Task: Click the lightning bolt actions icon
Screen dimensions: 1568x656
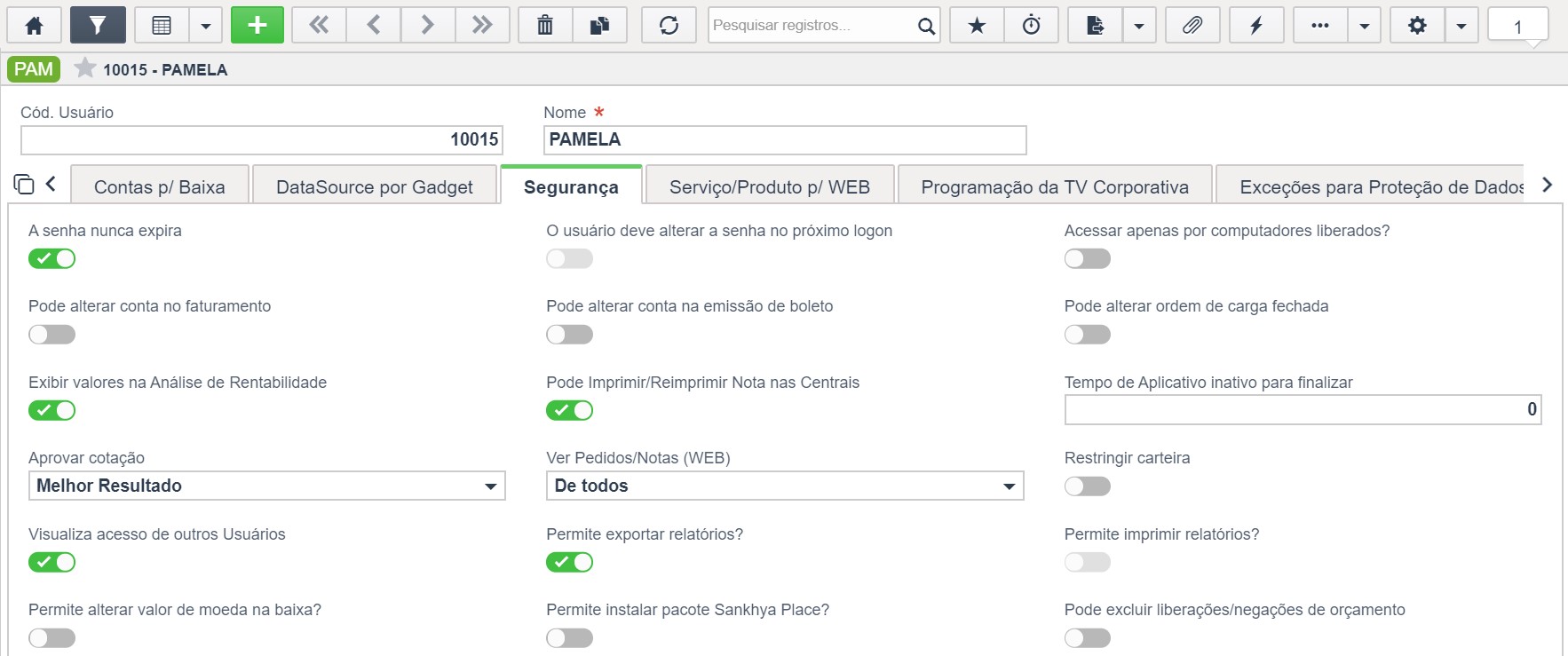Action: (x=1256, y=26)
